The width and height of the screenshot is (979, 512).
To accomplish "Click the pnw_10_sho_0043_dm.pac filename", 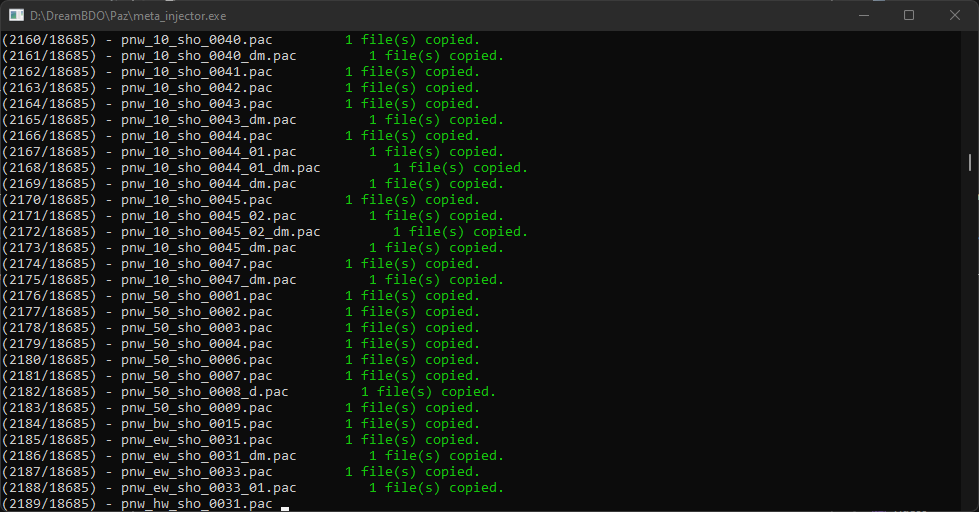I will (208, 120).
